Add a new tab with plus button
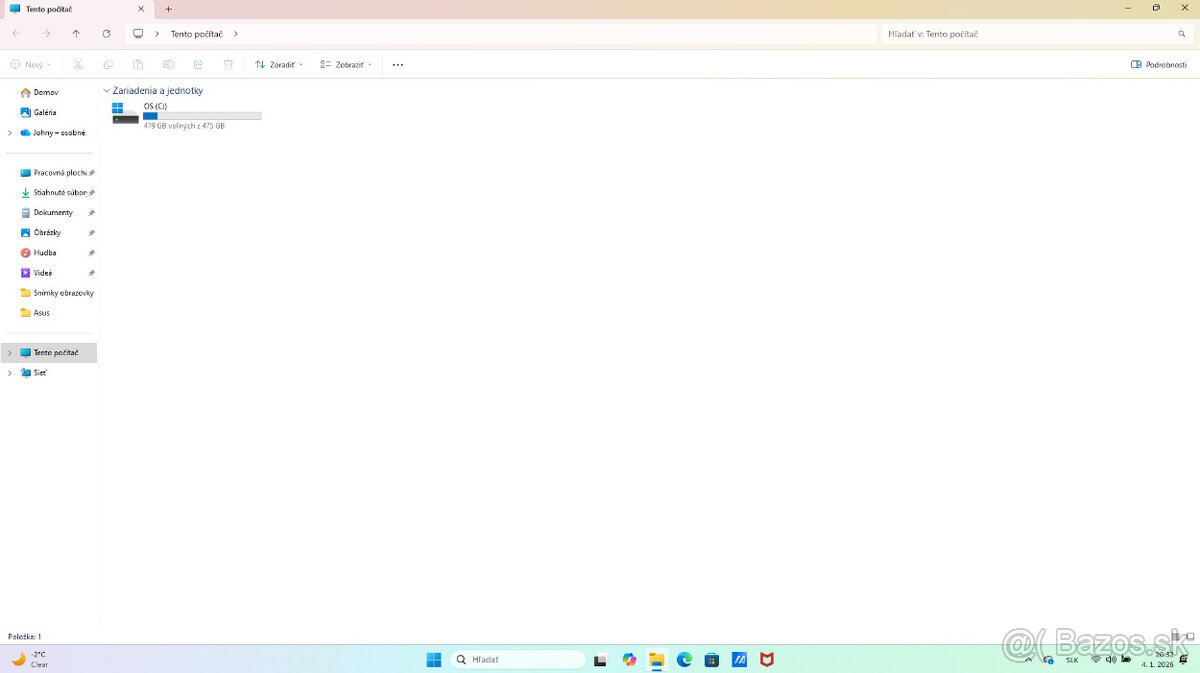This screenshot has width=1200, height=673. (x=168, y=9)
